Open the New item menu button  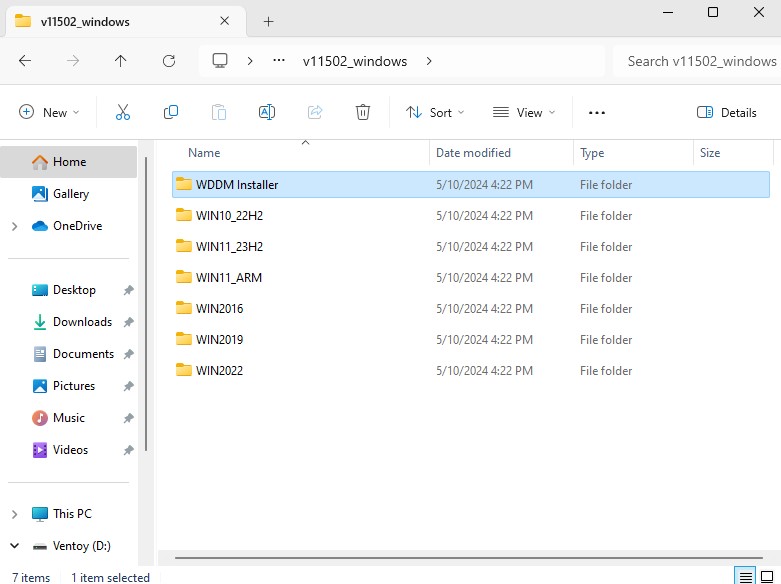click(49, 112)
